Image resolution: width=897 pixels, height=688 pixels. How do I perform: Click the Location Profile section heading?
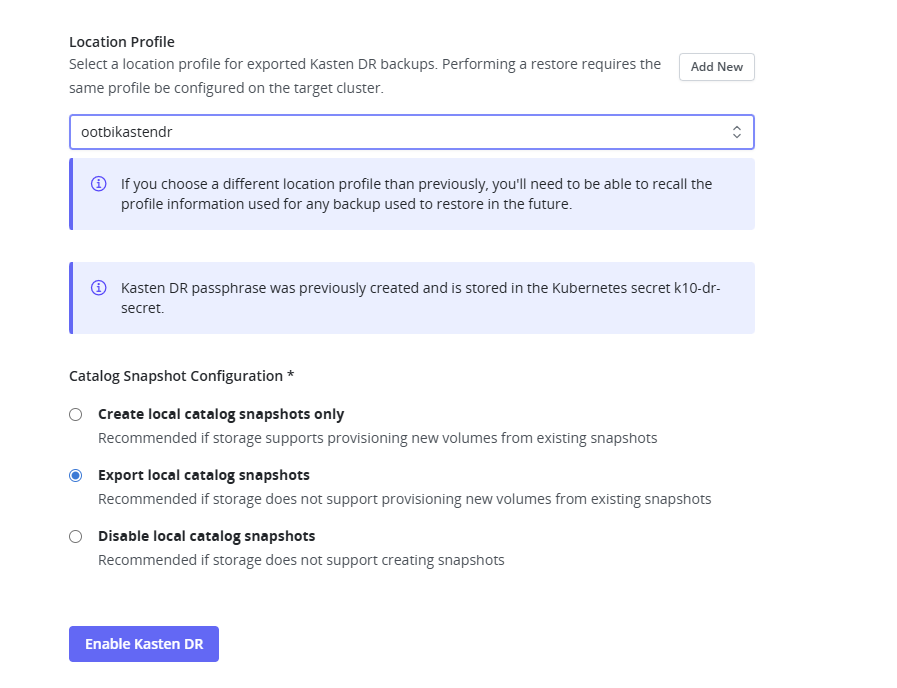click(121, 42)
